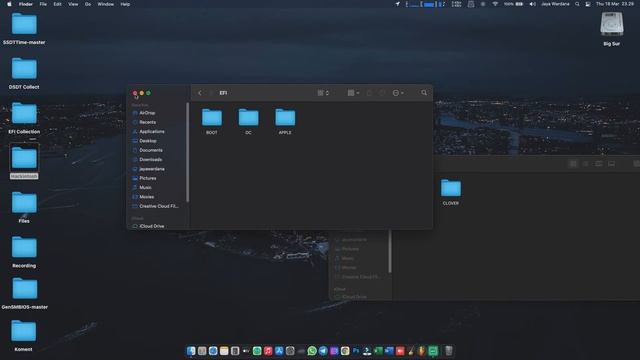Switch back window to column view
This screenshot has width=640, height=360.
[598, 164]
